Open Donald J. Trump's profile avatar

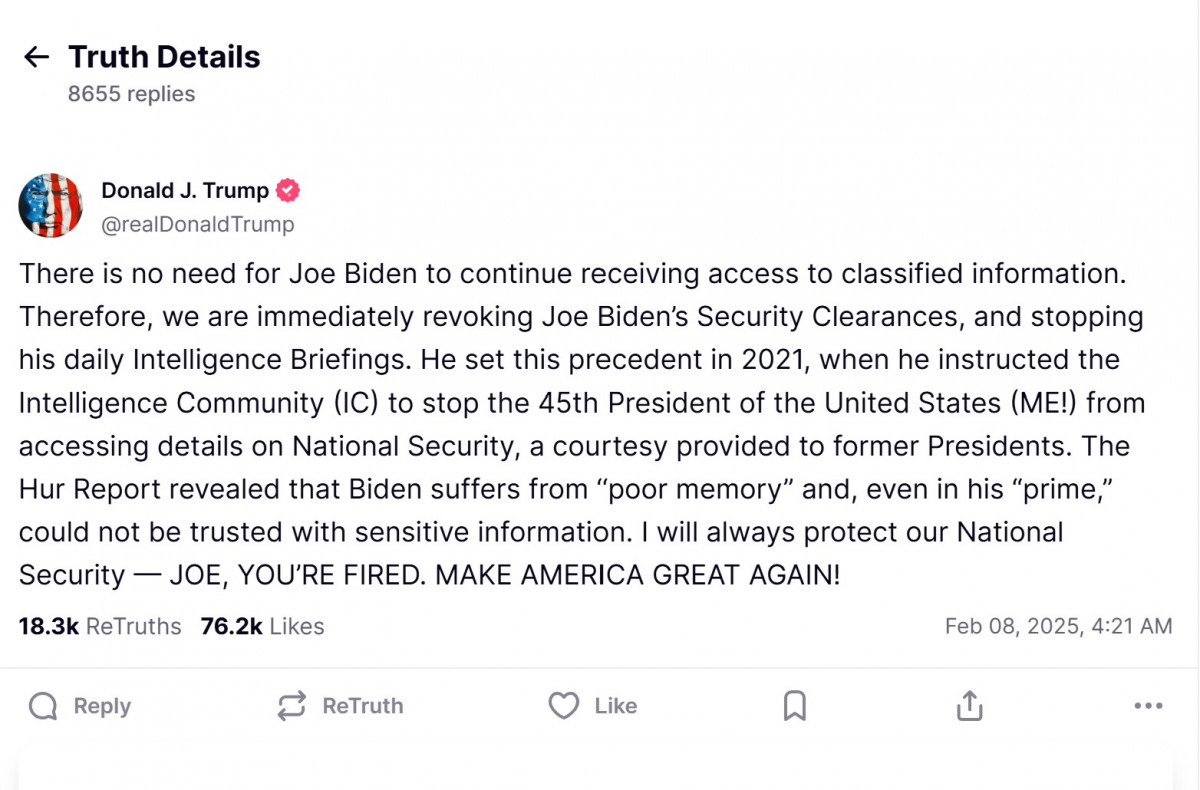[50, 205]
